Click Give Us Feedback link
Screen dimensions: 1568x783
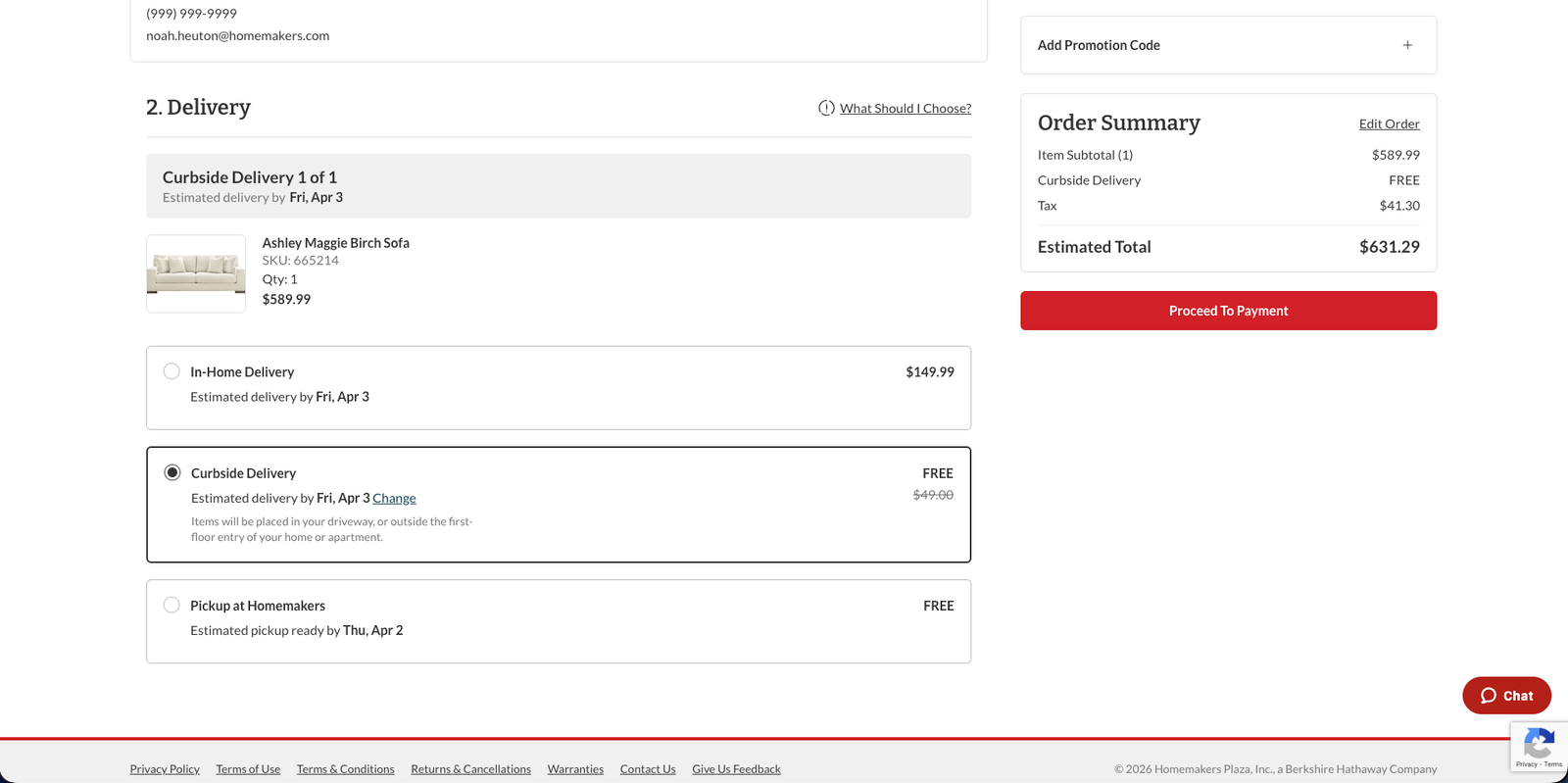pyautogui.click(x=736, y=769)
